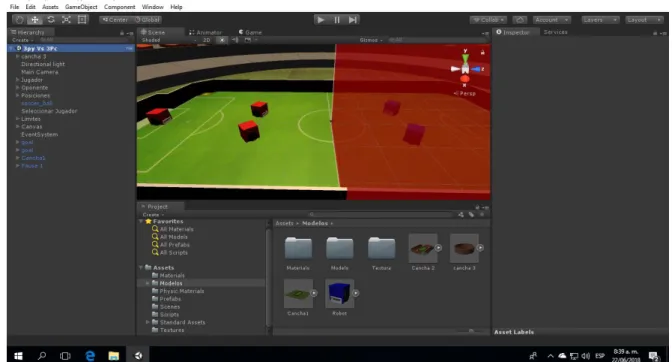Open the Scripts folder in Assets tree
The height and width of the screenshot is (362, 672).
coord(170,314)
